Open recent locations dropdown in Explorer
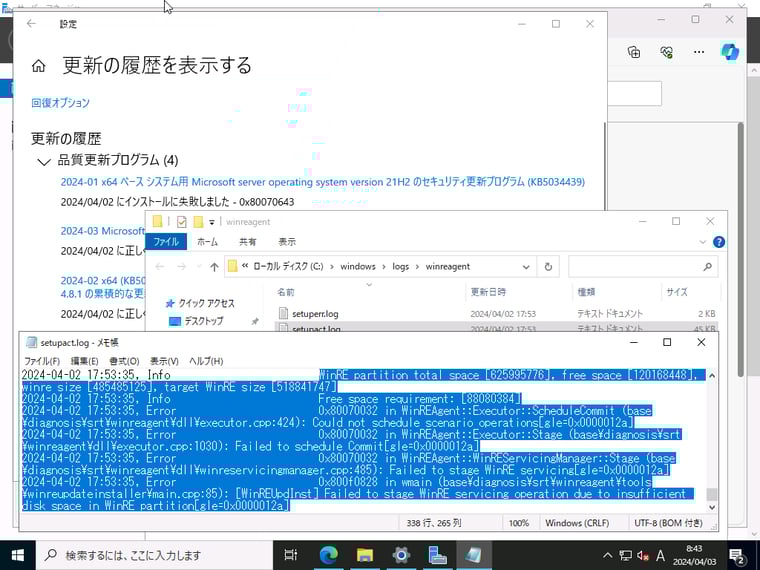The height and width of the screenshot is (570, 760). (x=199, y=267)
